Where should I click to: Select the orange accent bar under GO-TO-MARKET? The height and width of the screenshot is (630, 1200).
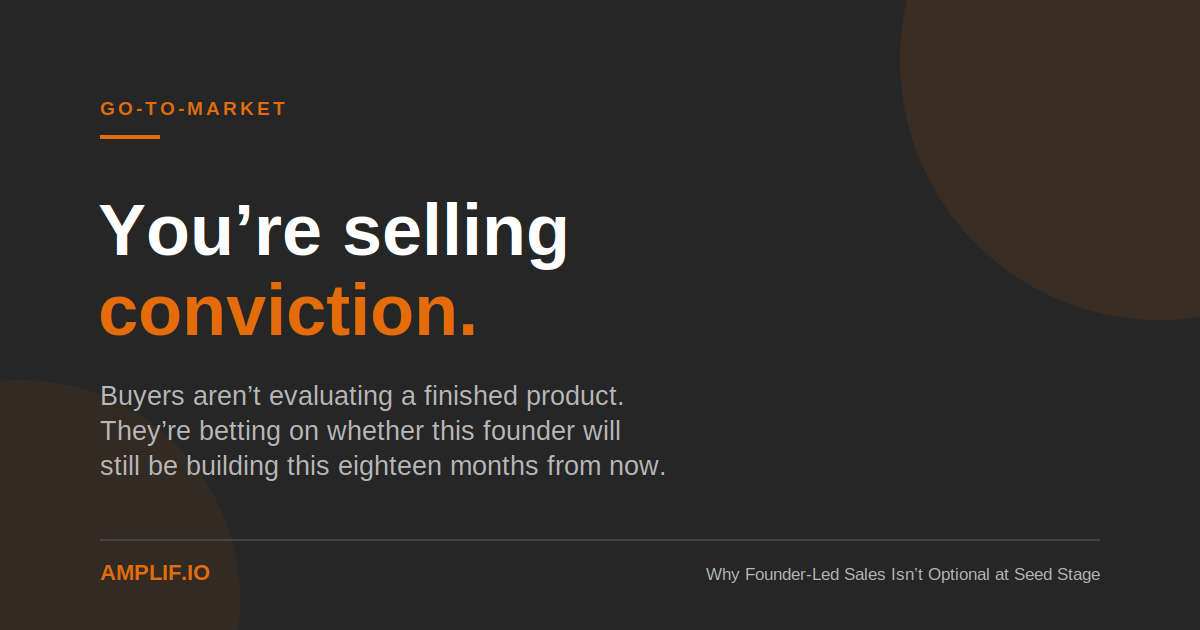[x=130, y=137]
